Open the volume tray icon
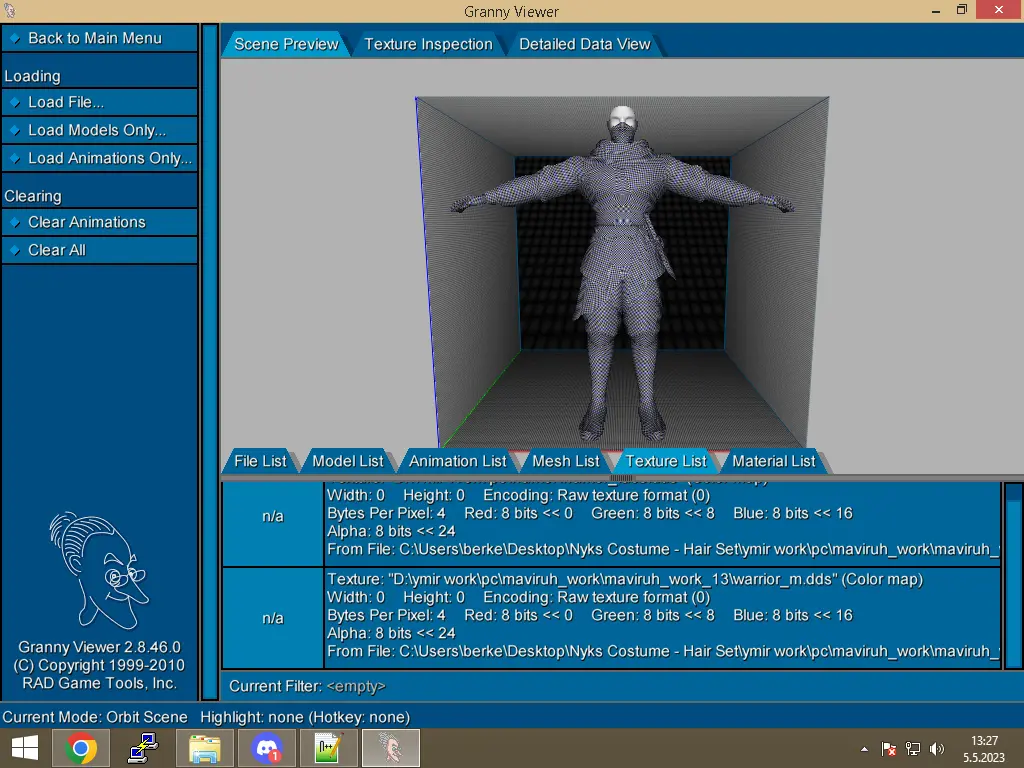The height and width of the screenshot is (768, 1024). (936, 749)
